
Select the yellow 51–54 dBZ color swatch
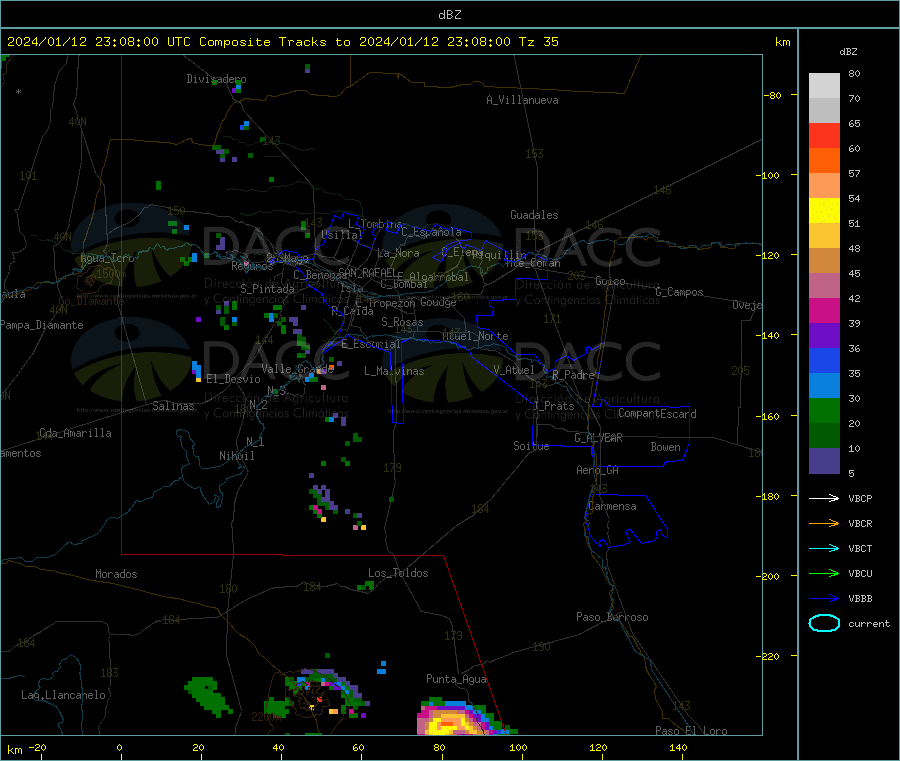coord(824,211)
